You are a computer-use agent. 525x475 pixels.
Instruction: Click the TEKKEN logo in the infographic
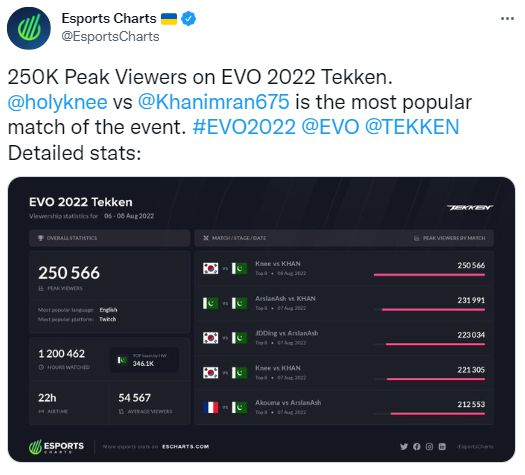470,208
